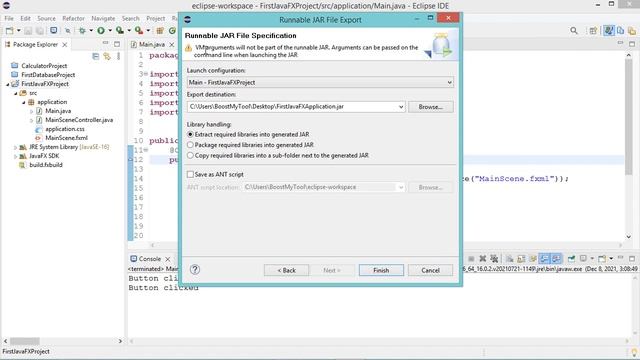
Task: Select build.fxbuild file
Action: pos(46,165)
